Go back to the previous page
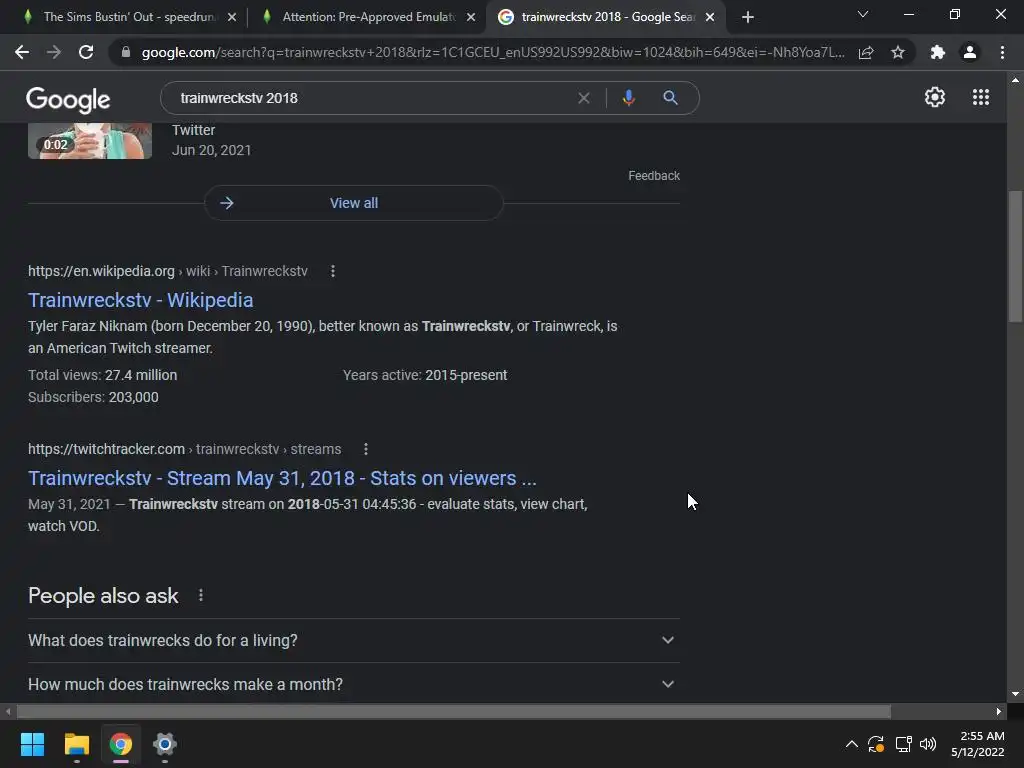 tap(22, 52)
